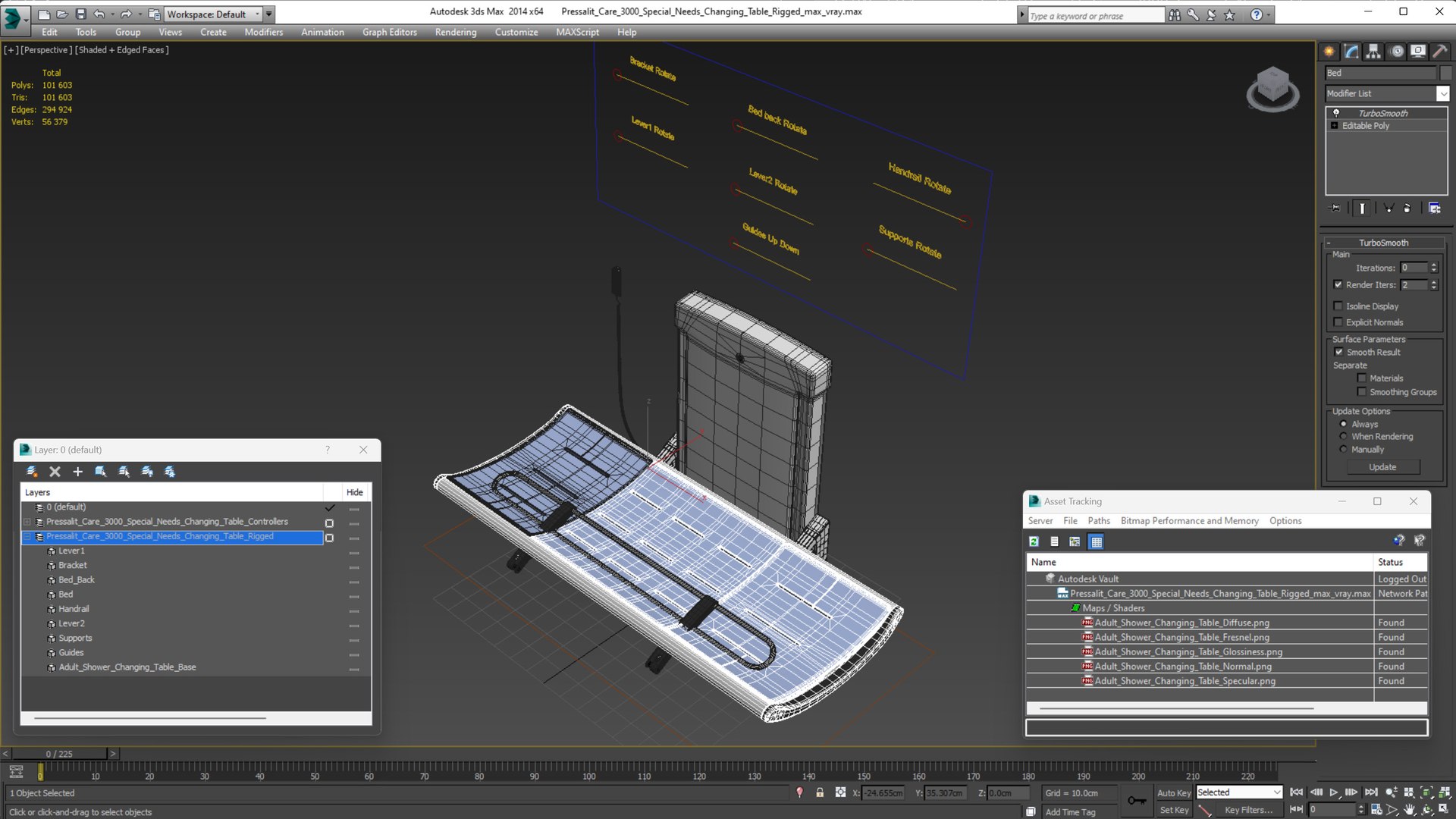Screen dimensions: 1456x819
Task: Uncheck the Smooth Result checkbox
Action: tap(1338, 352)
